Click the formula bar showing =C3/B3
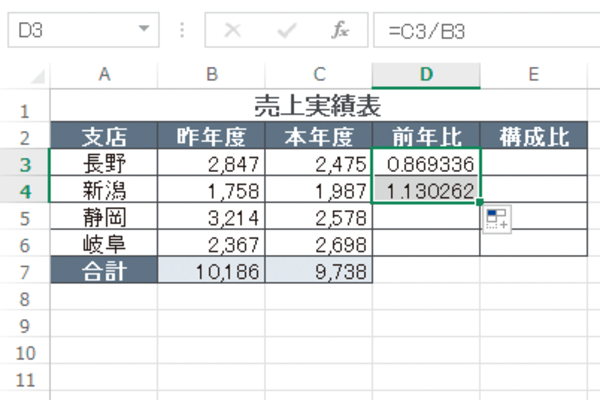This screenshot has width=600, height=400. pos(487,30)
